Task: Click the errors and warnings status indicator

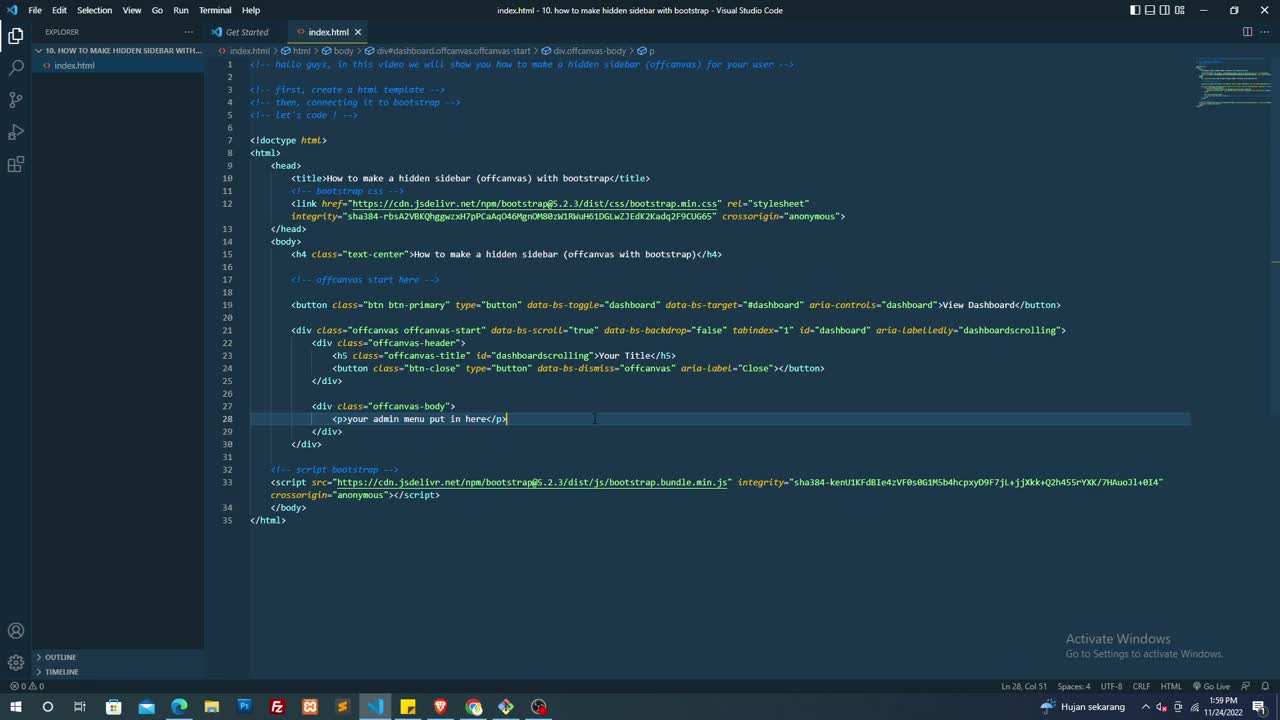Action: tap(27, 686)
